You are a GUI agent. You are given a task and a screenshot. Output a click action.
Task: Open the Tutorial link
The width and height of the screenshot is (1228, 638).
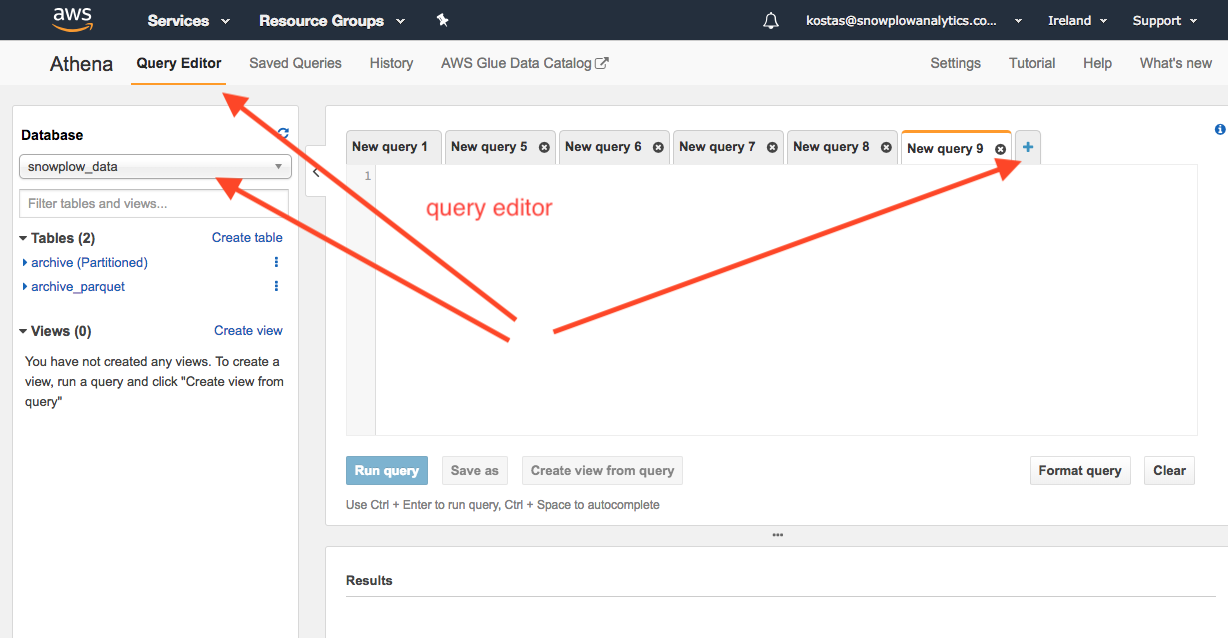click(1032, 63)
